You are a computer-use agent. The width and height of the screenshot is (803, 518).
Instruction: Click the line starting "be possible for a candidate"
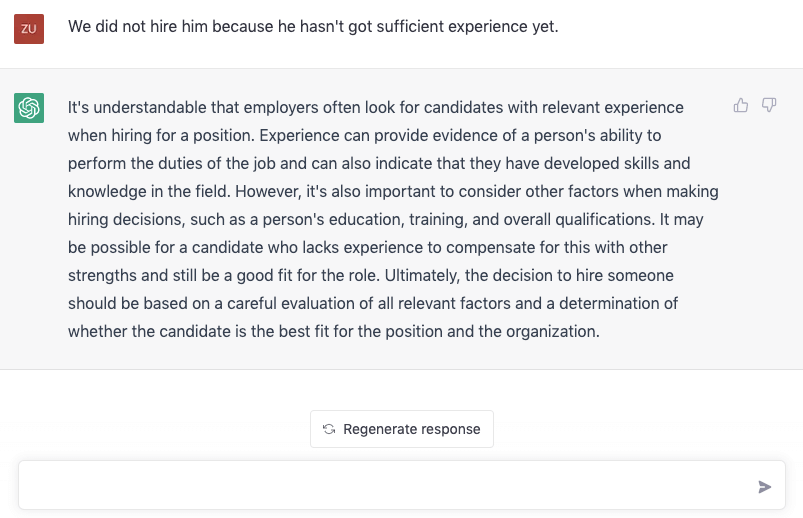368,247
